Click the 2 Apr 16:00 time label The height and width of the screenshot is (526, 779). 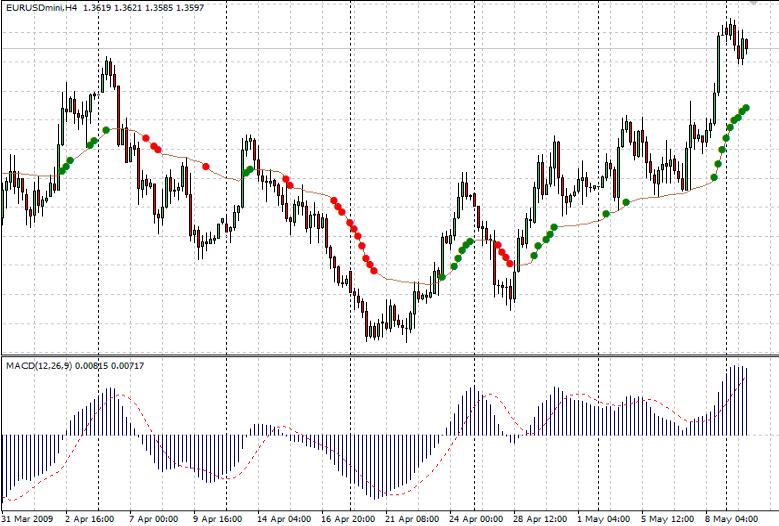click(90, 519)
